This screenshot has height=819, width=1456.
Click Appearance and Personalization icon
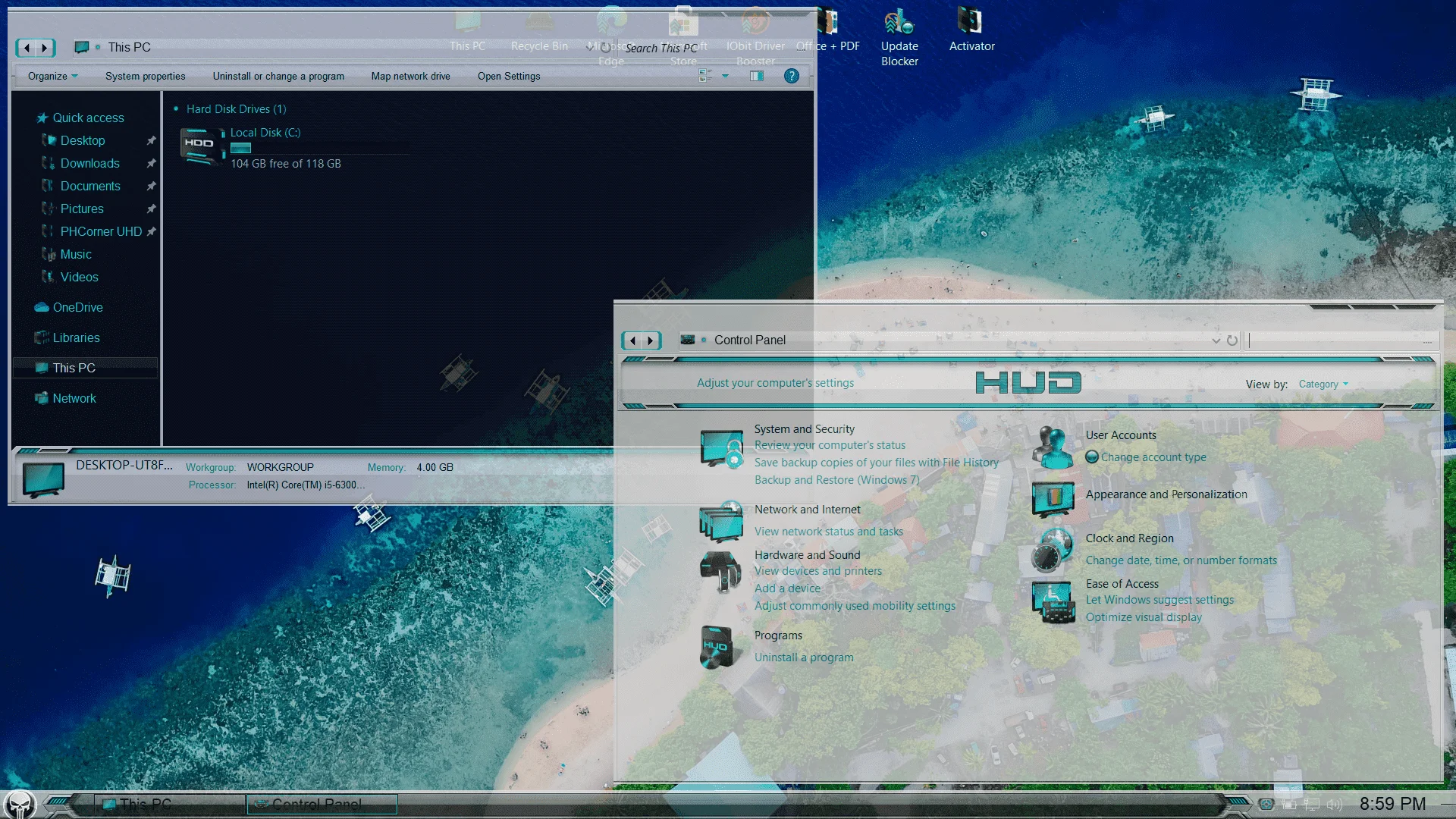(x=1053, y=499)
